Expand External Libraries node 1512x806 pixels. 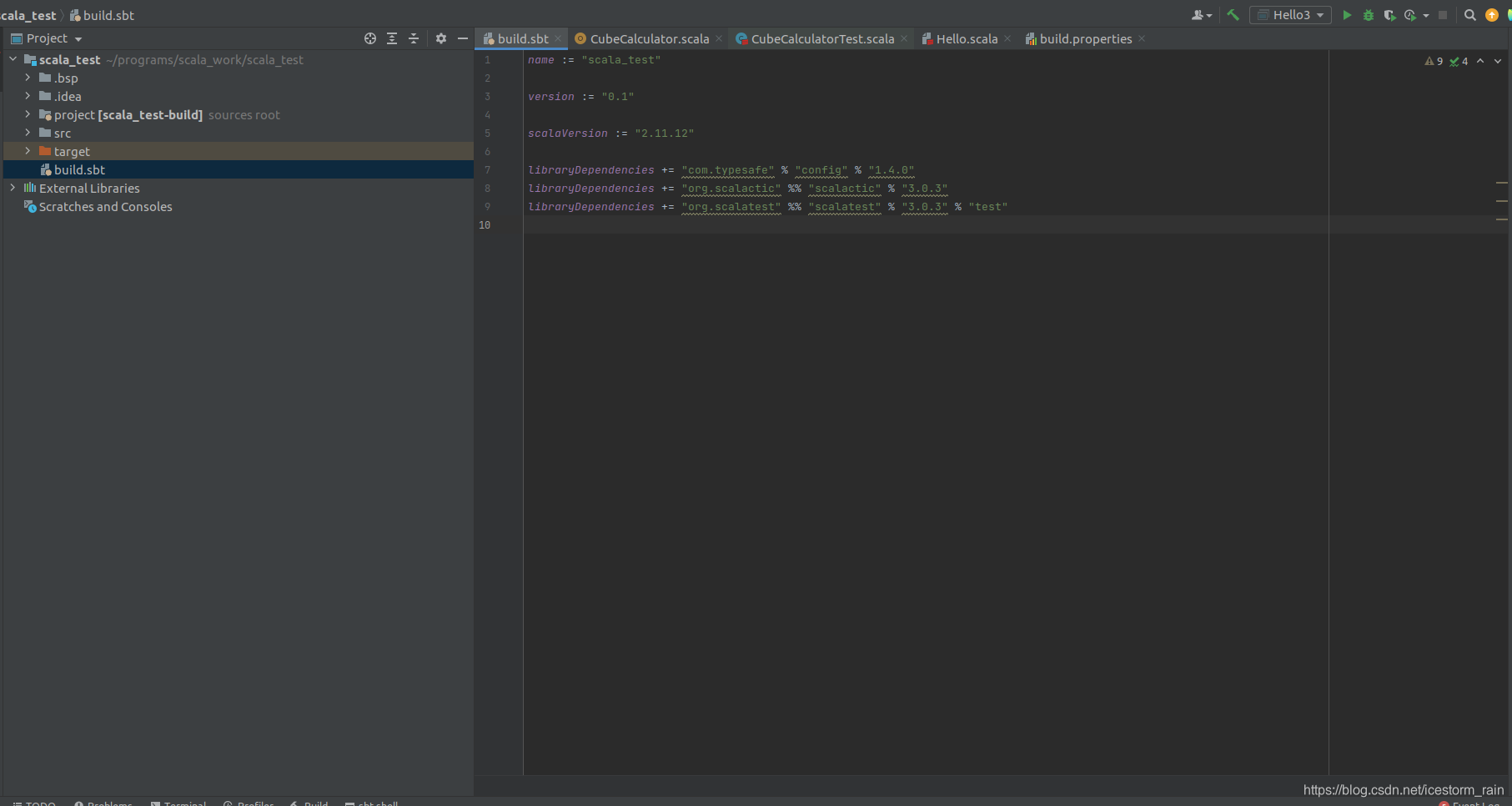[13, 188]
